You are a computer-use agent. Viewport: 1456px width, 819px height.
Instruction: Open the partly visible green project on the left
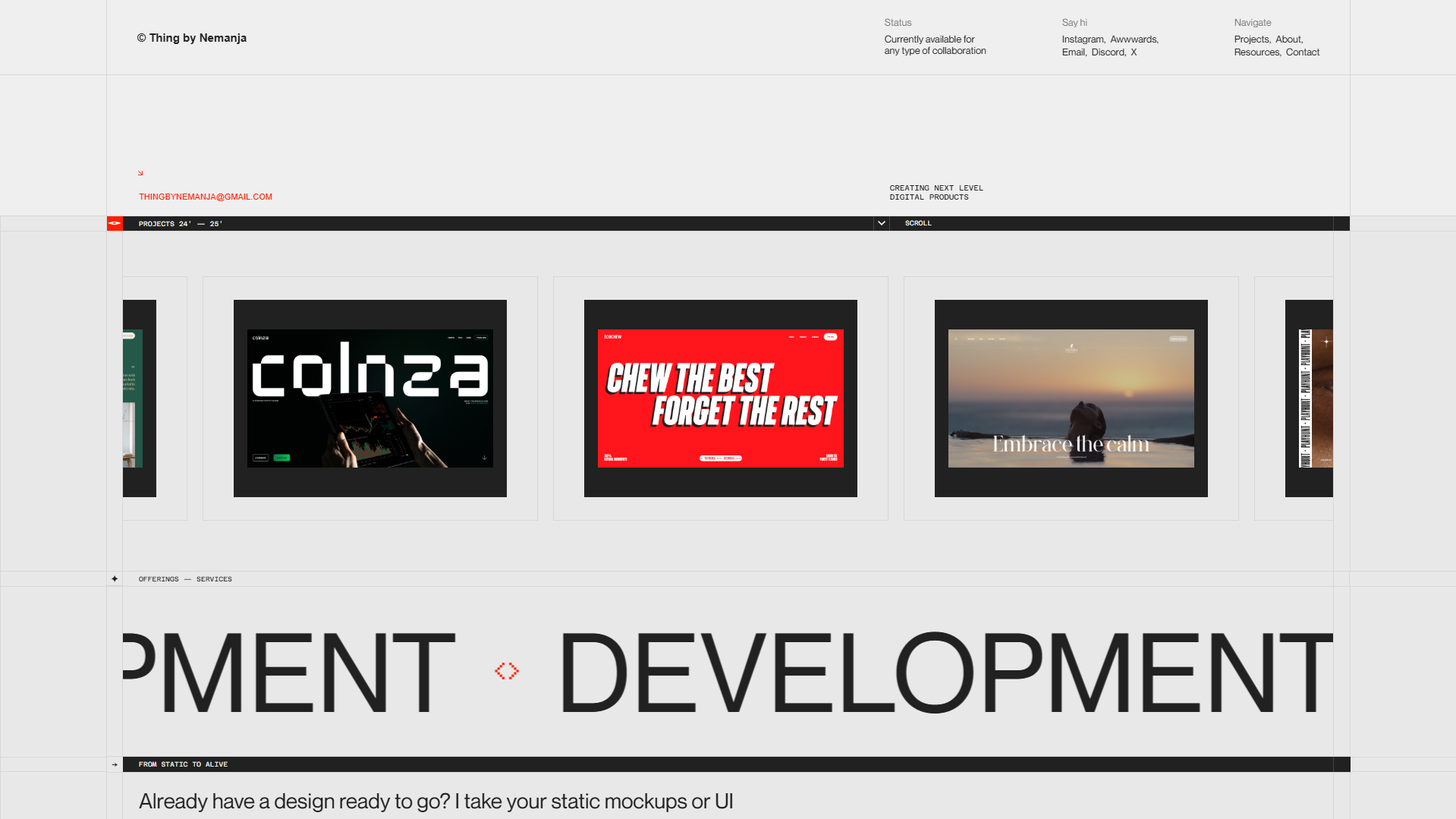(x=140, y=398)
